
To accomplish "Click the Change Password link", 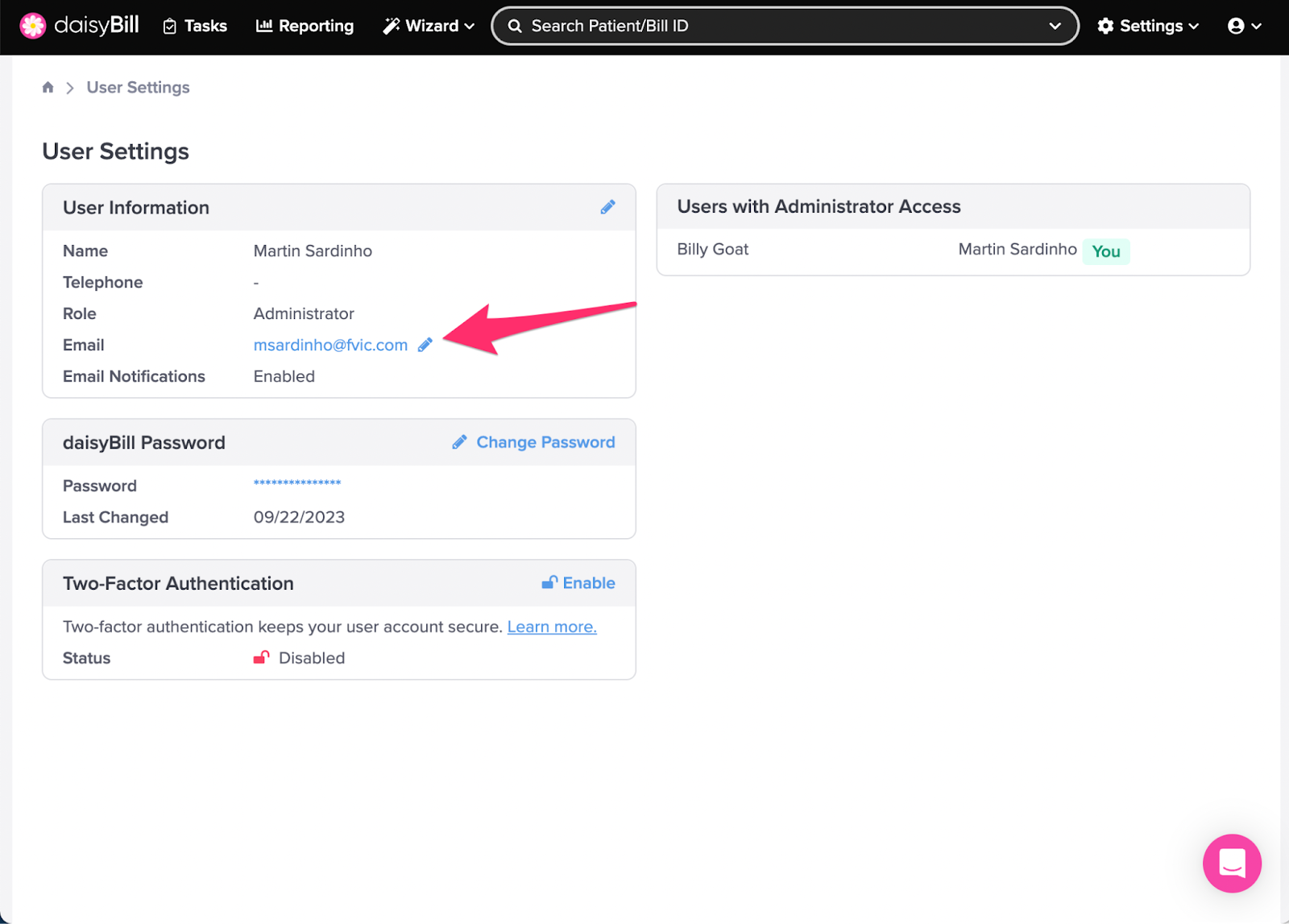I will tap(534, 442).
